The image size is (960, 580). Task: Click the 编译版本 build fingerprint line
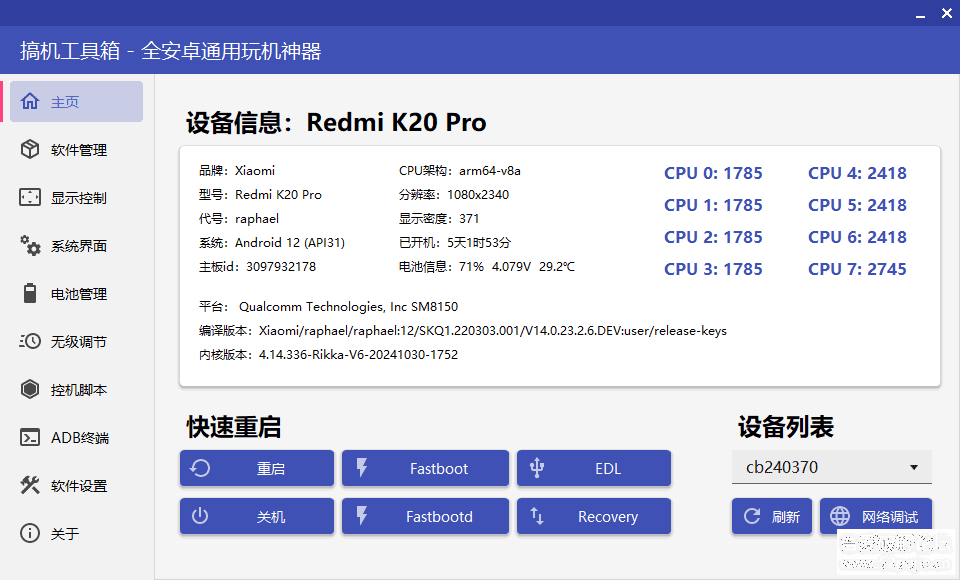pyautogui.click(x=463, y=331)
